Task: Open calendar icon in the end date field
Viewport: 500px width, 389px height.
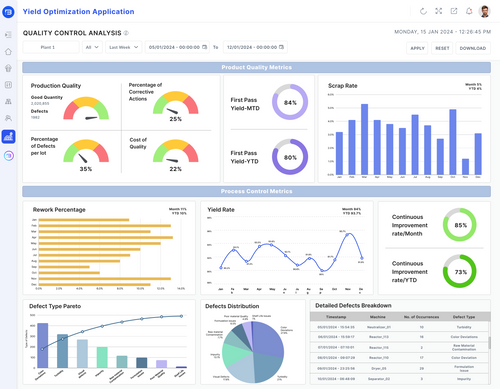Action: [x=281, y=47]
